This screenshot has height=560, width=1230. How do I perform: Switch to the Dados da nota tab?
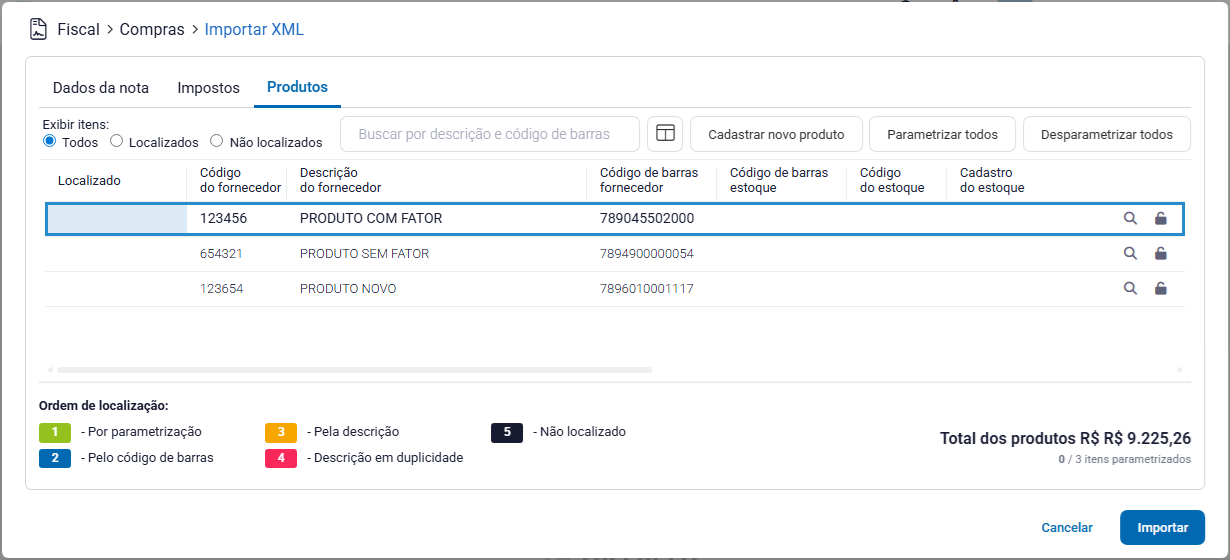[x=100, y=88]
